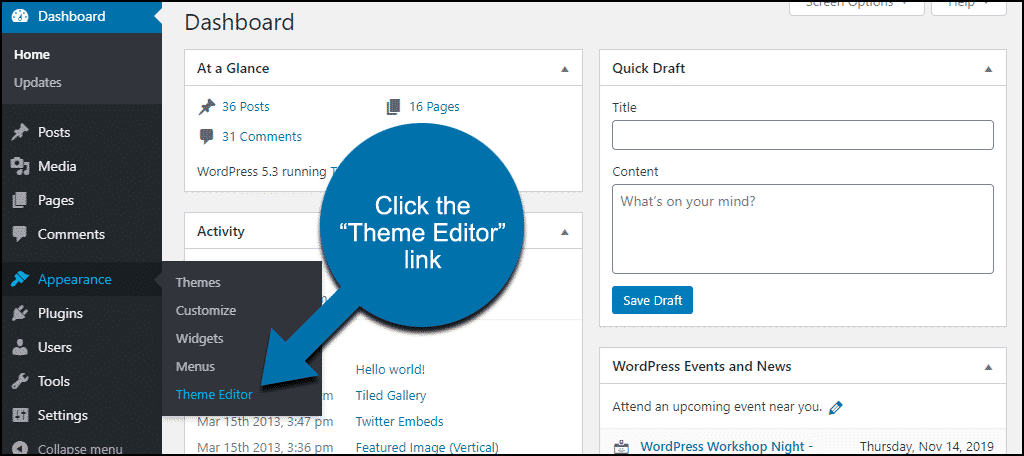Screen dimensions: 1024x456
Task: Click the pin icon beside 36 Posts
Action: pyautogui.click(x=206, y=106)
